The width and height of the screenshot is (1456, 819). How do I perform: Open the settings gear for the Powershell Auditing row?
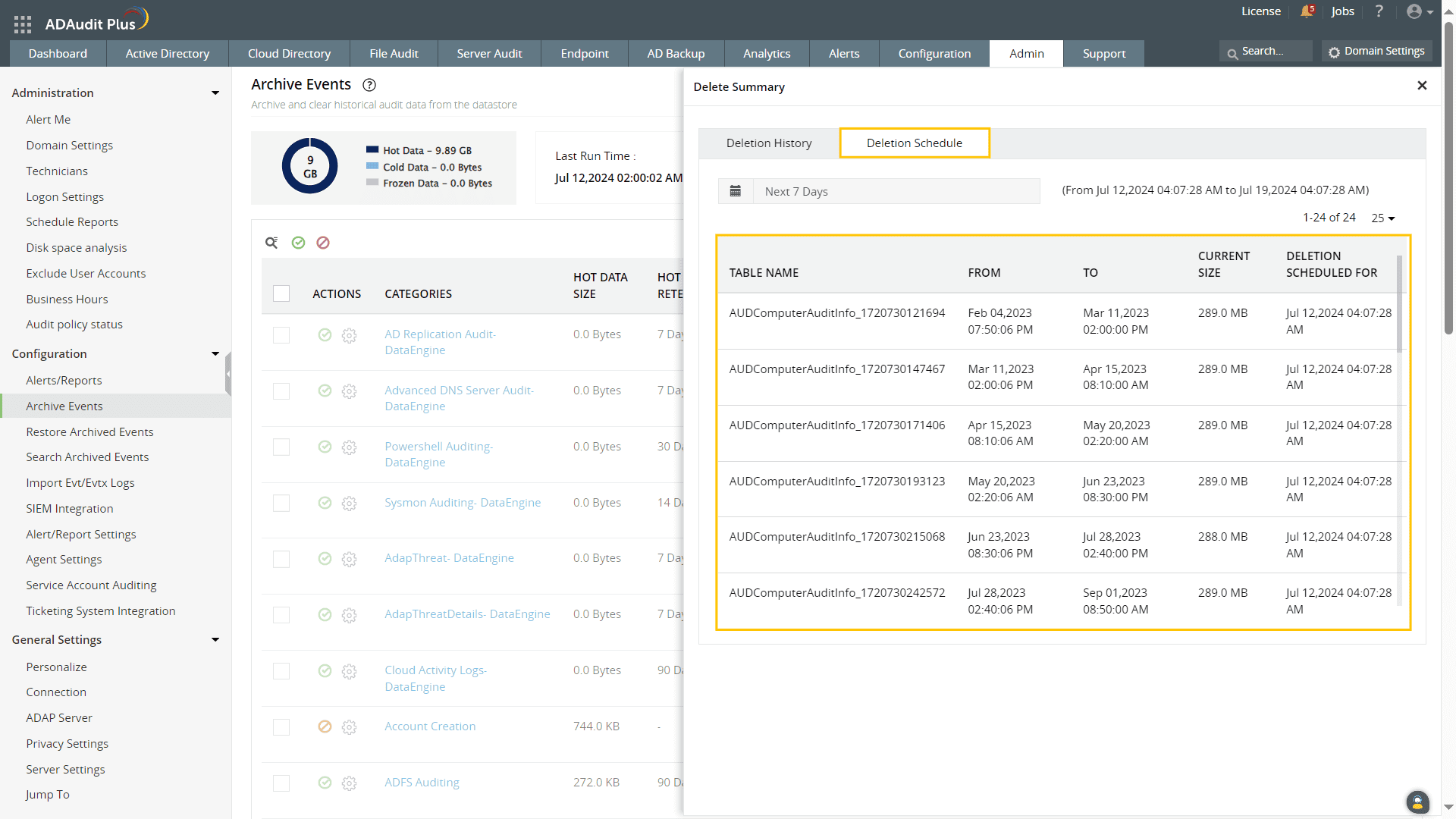349,447
